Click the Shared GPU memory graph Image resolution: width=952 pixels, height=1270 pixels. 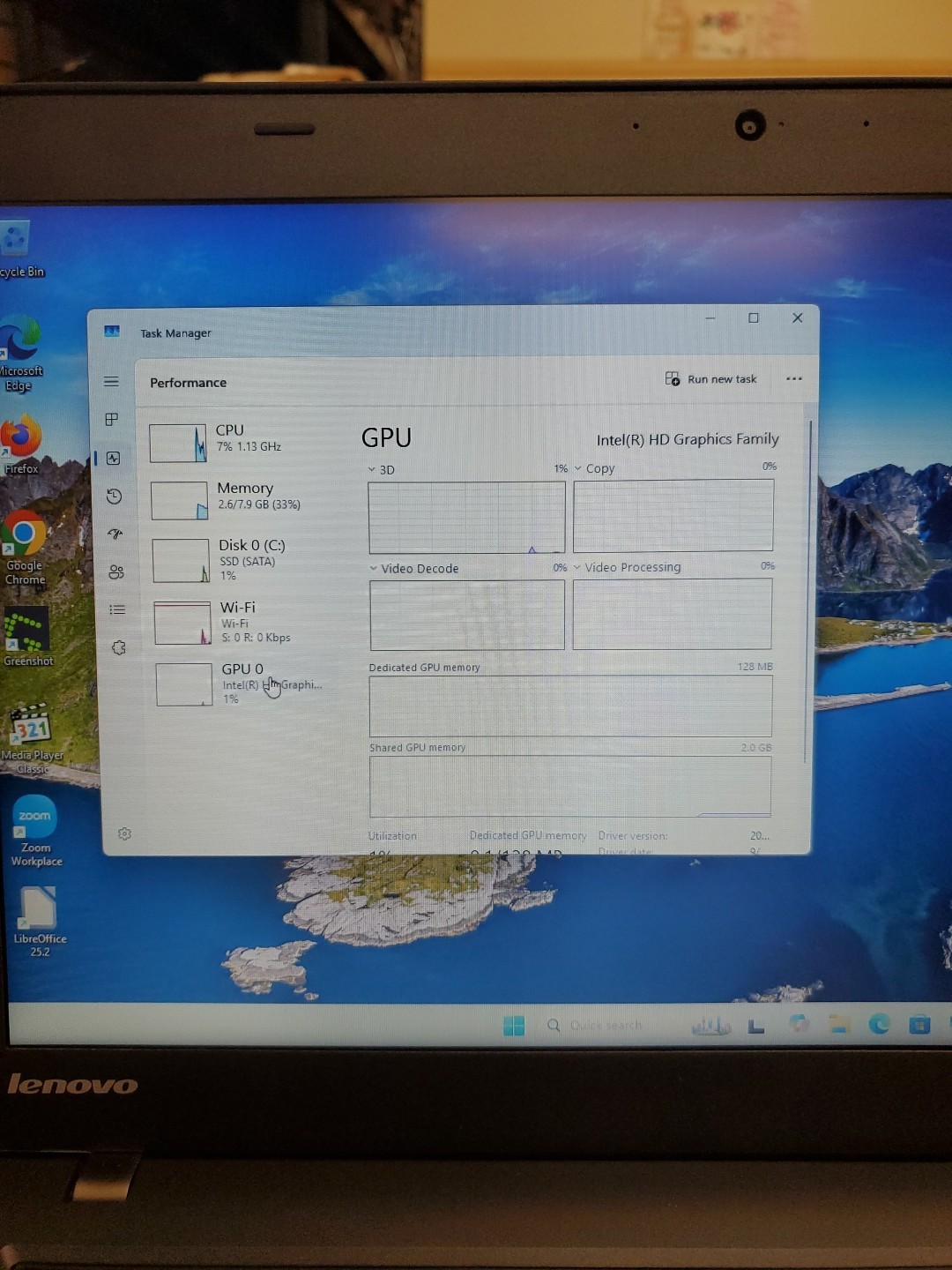[x=570, y=786]
